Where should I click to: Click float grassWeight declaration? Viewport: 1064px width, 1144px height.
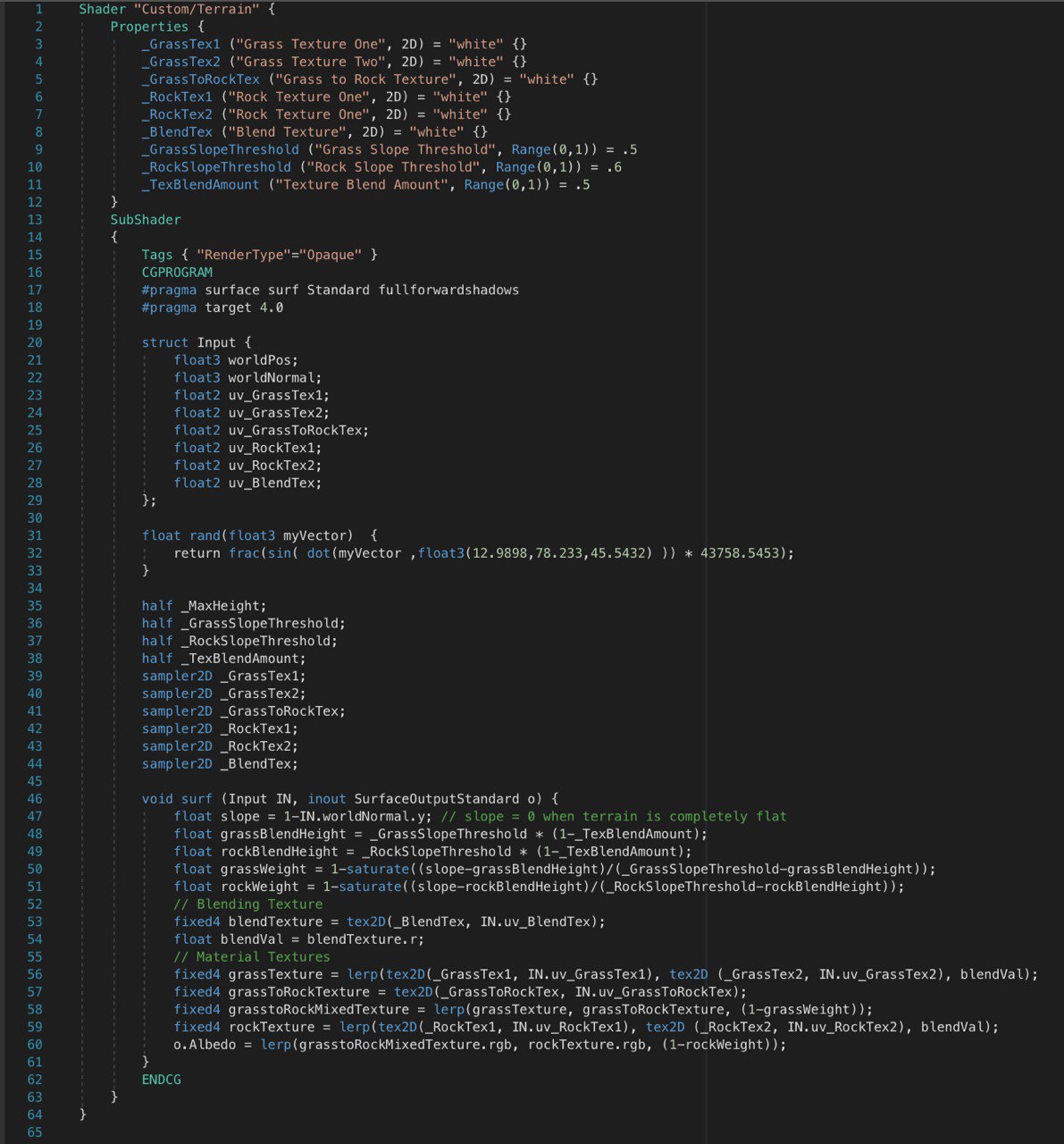point(555,869)
